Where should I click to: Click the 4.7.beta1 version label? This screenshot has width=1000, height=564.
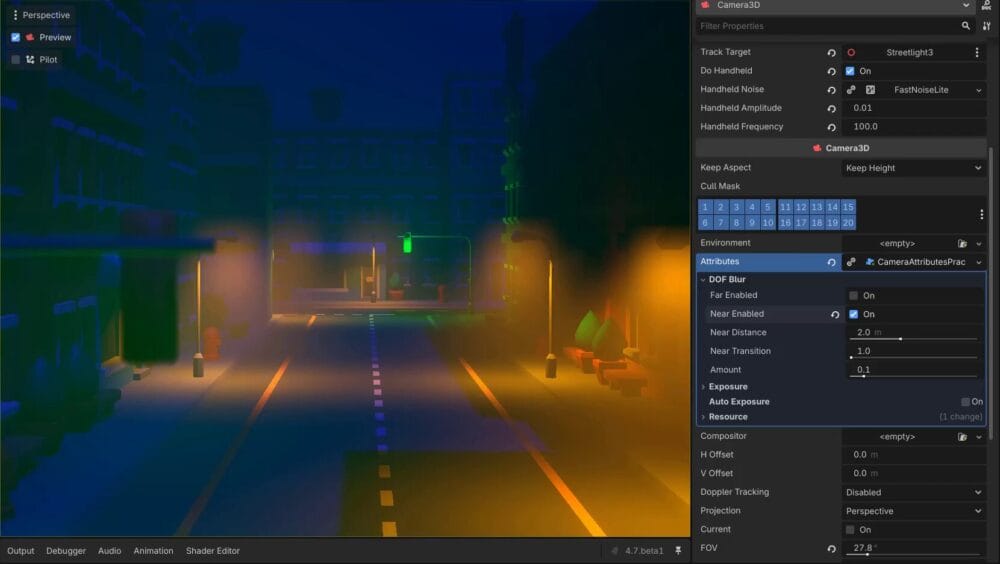coord(644,551)
